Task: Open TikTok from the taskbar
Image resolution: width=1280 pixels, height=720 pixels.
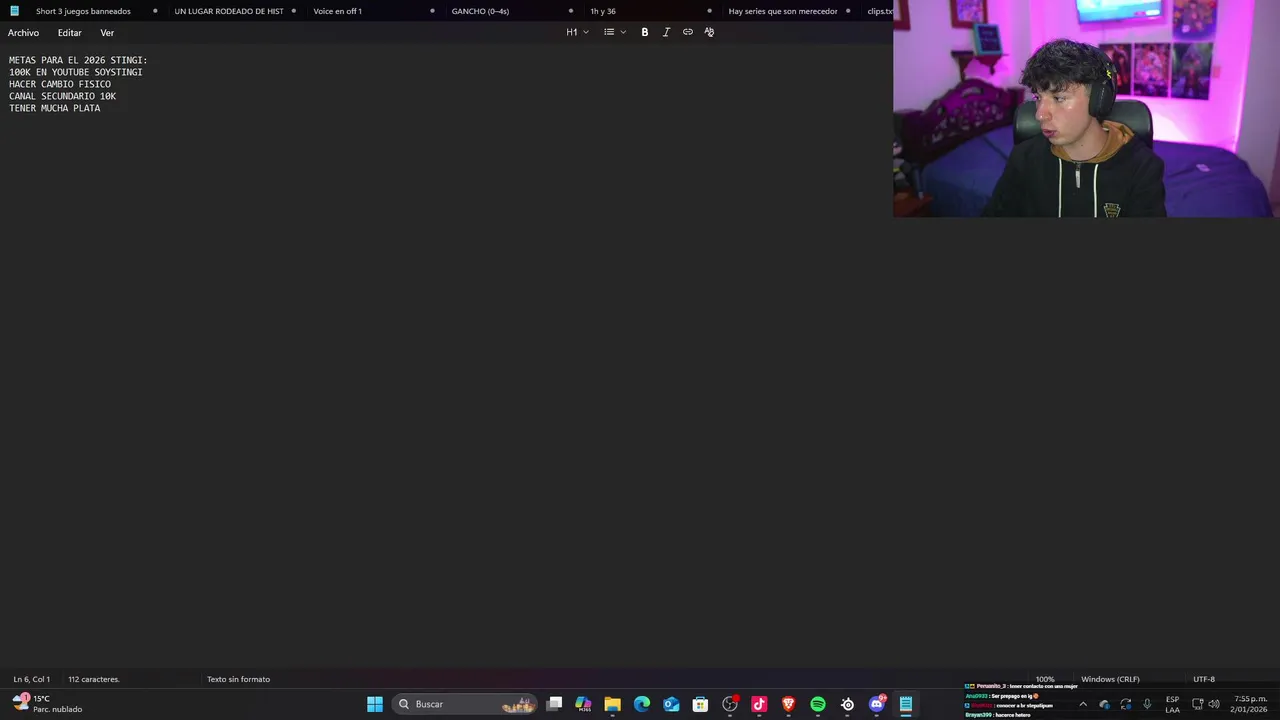Action: coord(759,704)
